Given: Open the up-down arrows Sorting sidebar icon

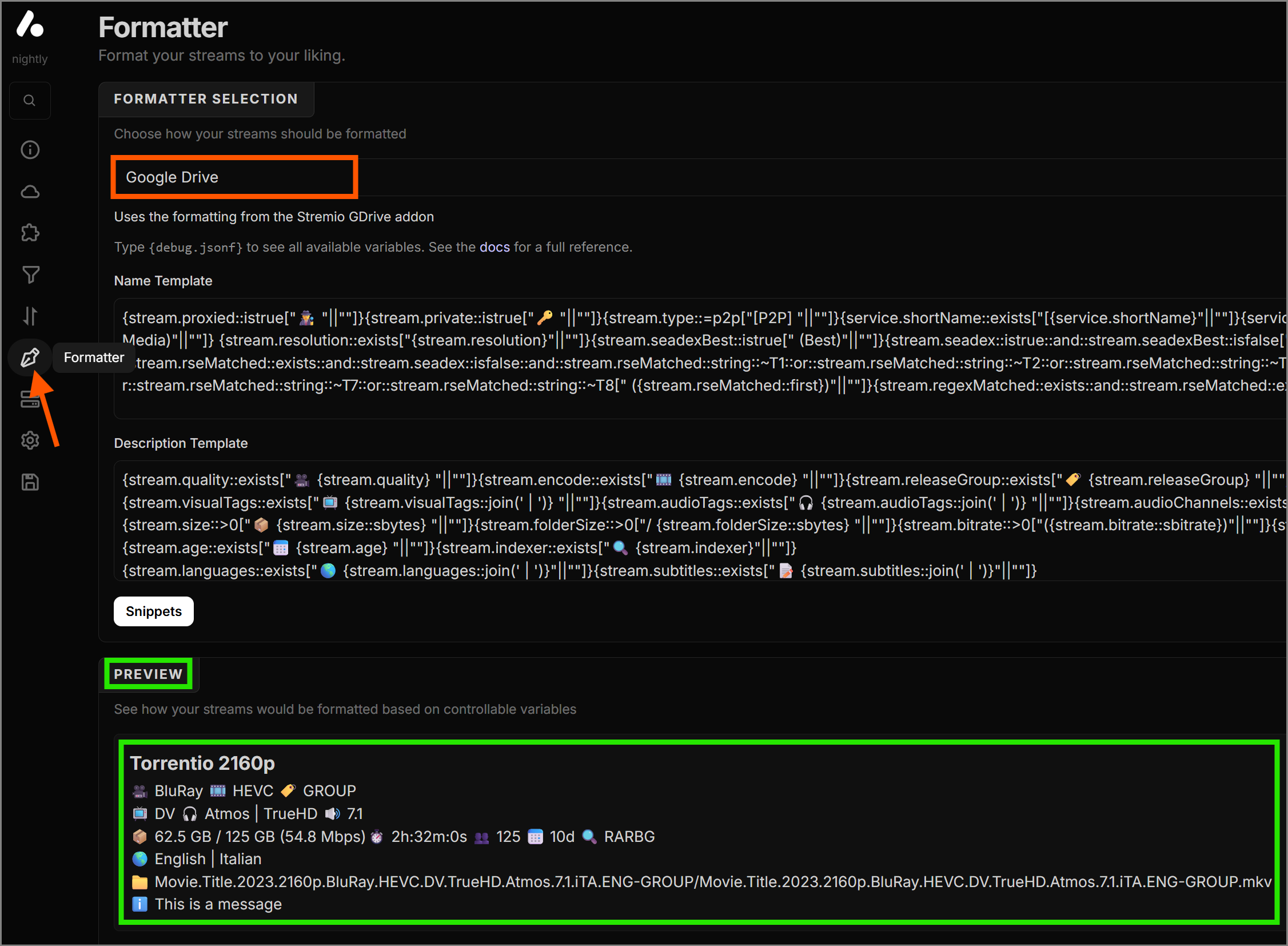Looking at the screenshot, I should pos(30,316).
